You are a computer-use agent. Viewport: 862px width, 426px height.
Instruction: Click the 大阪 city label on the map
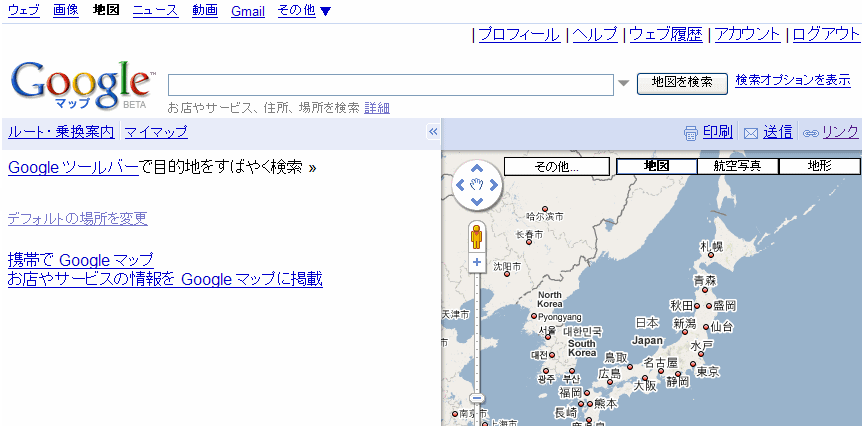click(x=645, y=386)
